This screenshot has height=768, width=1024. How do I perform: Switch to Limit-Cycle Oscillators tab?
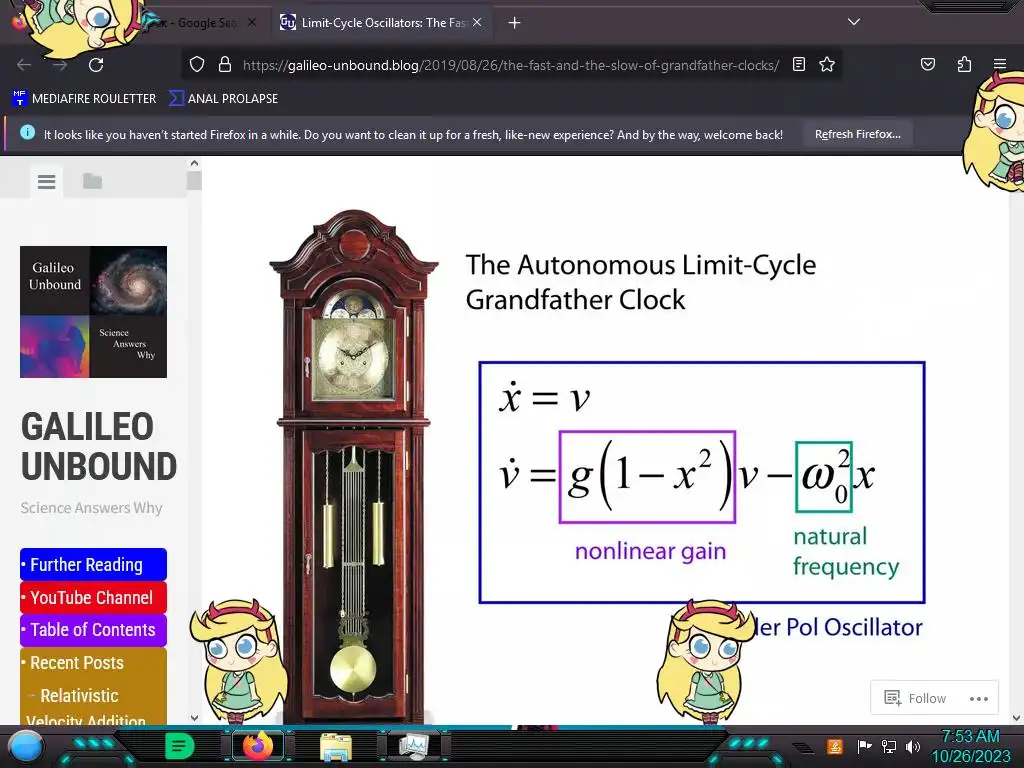[382, 23]
